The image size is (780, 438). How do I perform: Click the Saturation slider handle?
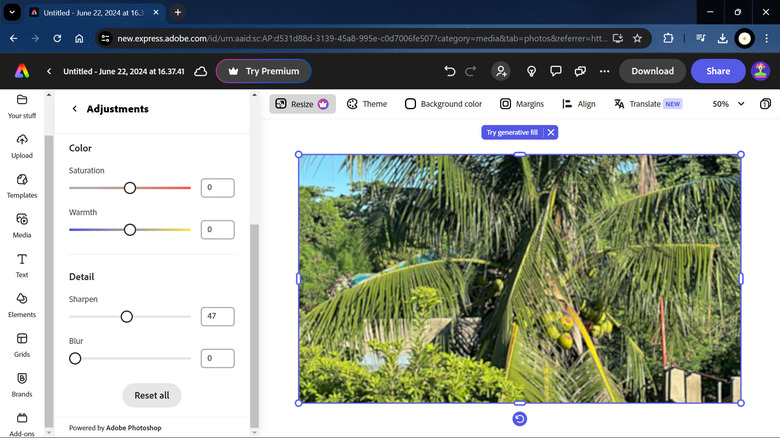point(130,188)
